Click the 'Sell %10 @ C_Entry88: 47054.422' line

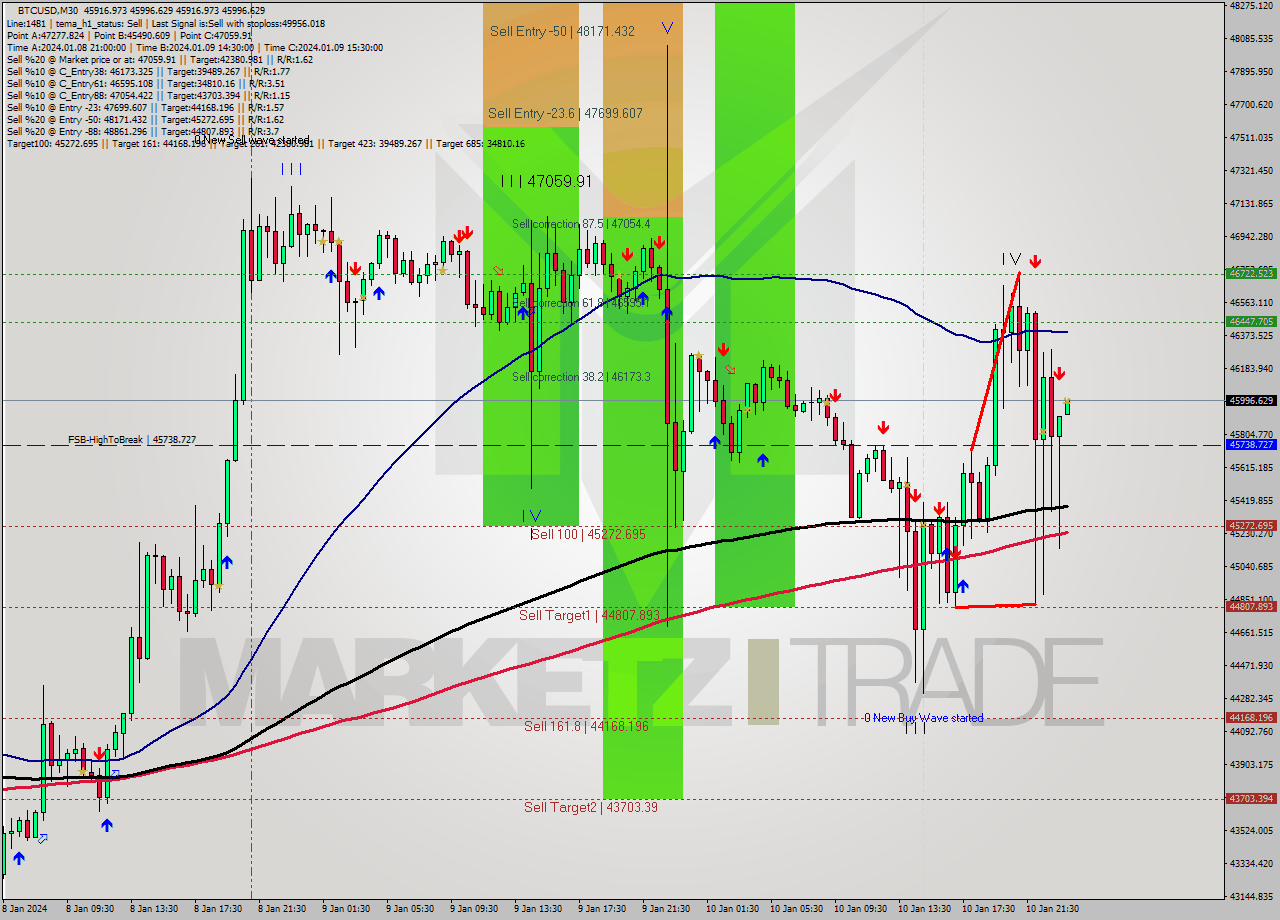point(148,95)
